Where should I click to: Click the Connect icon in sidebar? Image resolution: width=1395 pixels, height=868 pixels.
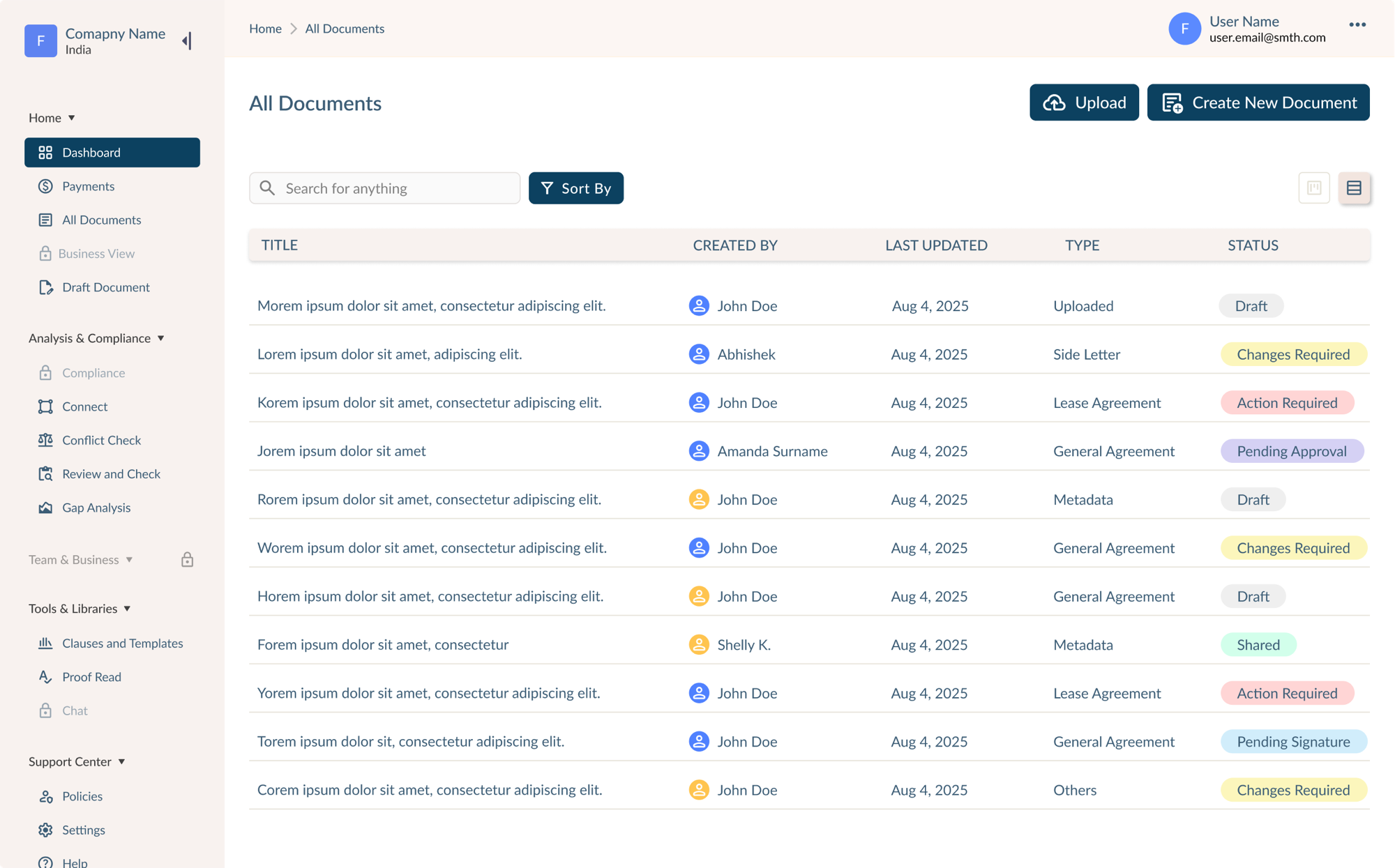[45, 406]
